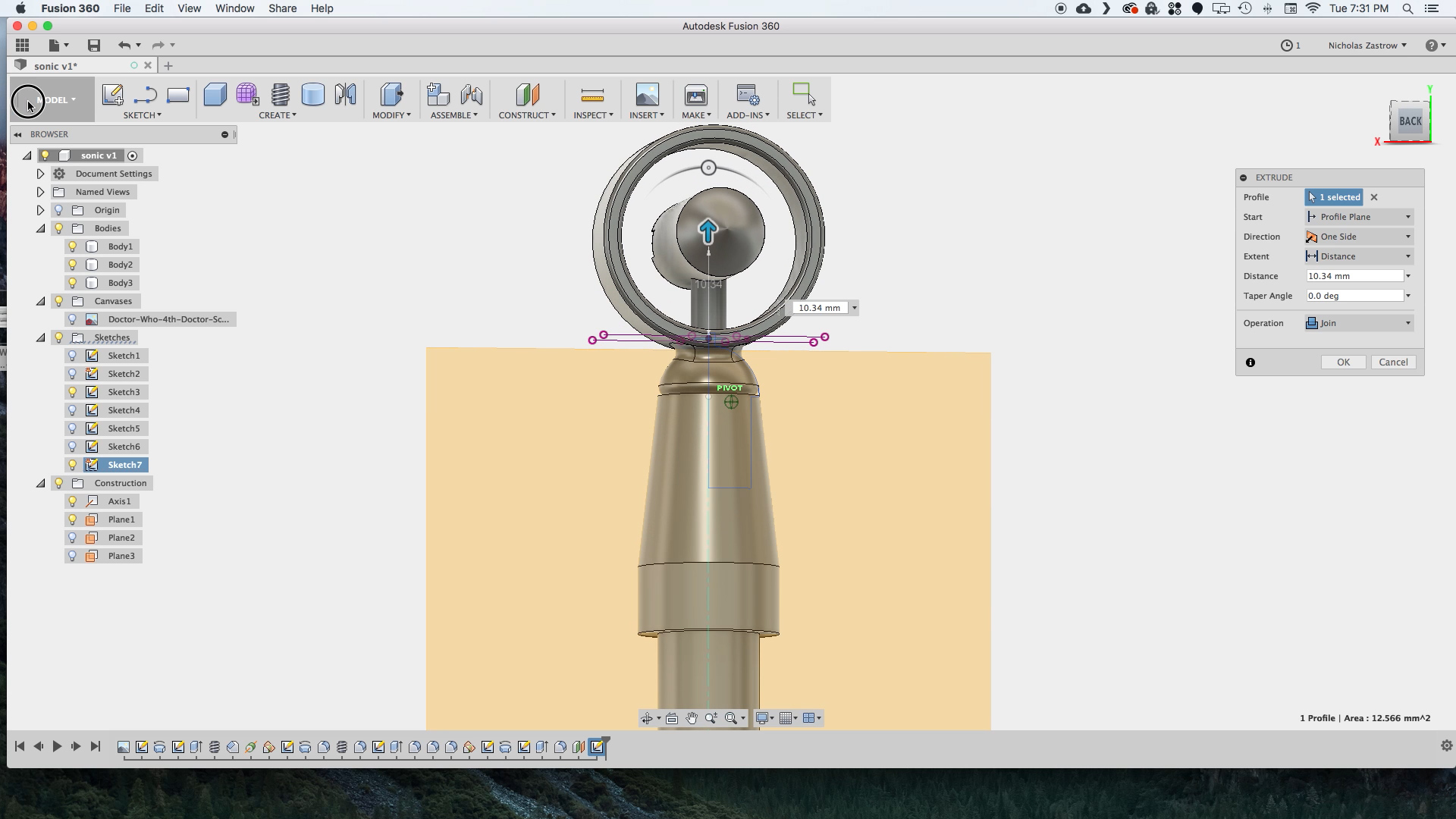Click the Joint assemble icon
1456x819 pixels.
coord(471,95)
